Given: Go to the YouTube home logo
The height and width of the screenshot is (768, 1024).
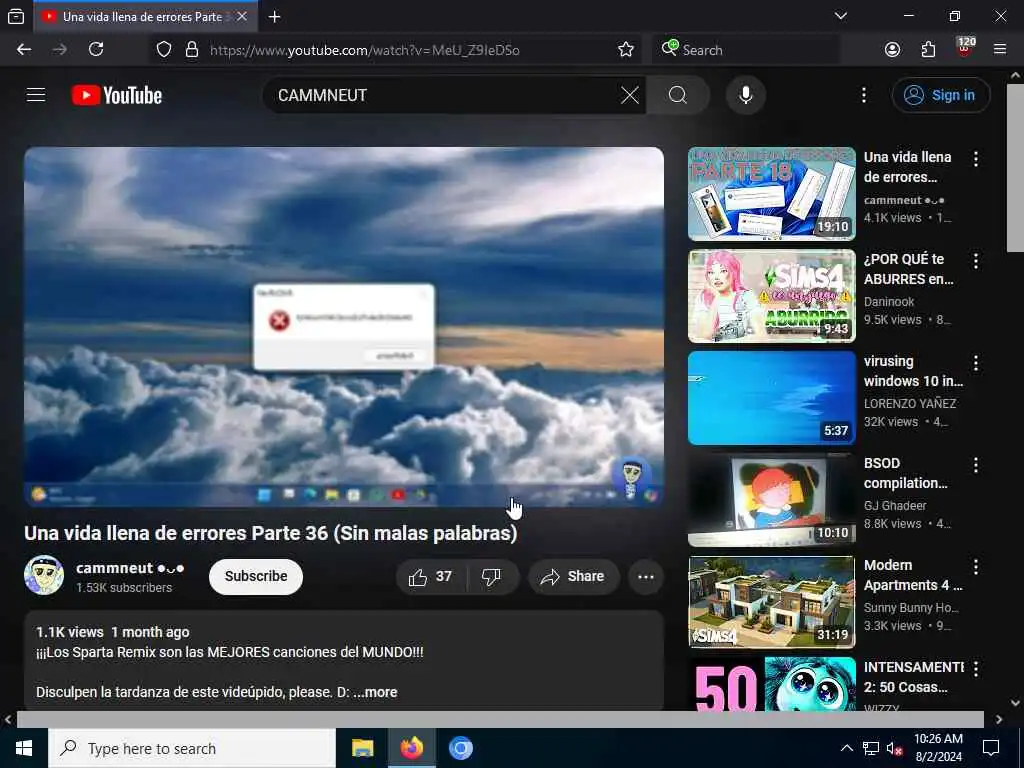Looking at the screenshot, I should point(117,95).
